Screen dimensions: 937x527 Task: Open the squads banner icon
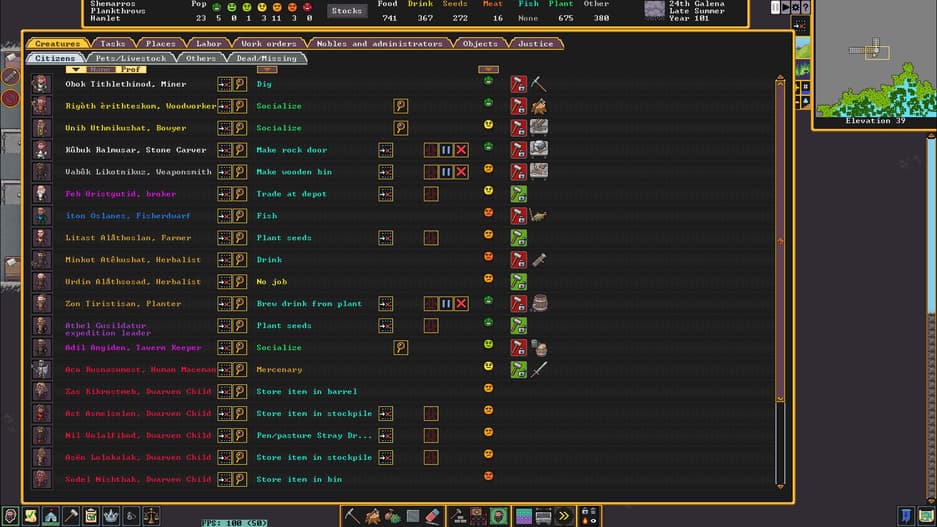pyautogui.click(x=906, y=516)
